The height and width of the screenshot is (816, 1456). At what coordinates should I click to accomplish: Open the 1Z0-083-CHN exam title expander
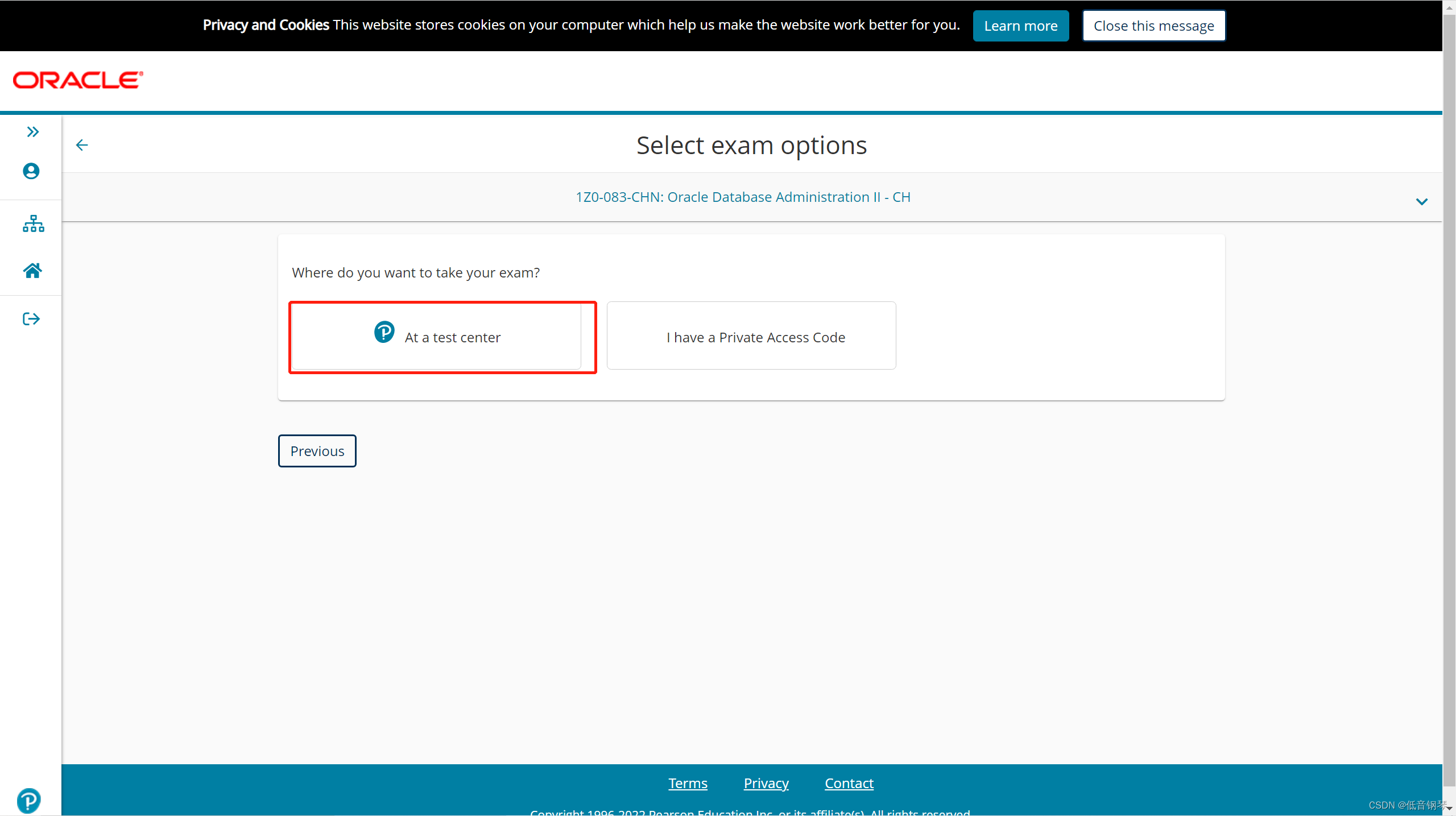point(743,197)
